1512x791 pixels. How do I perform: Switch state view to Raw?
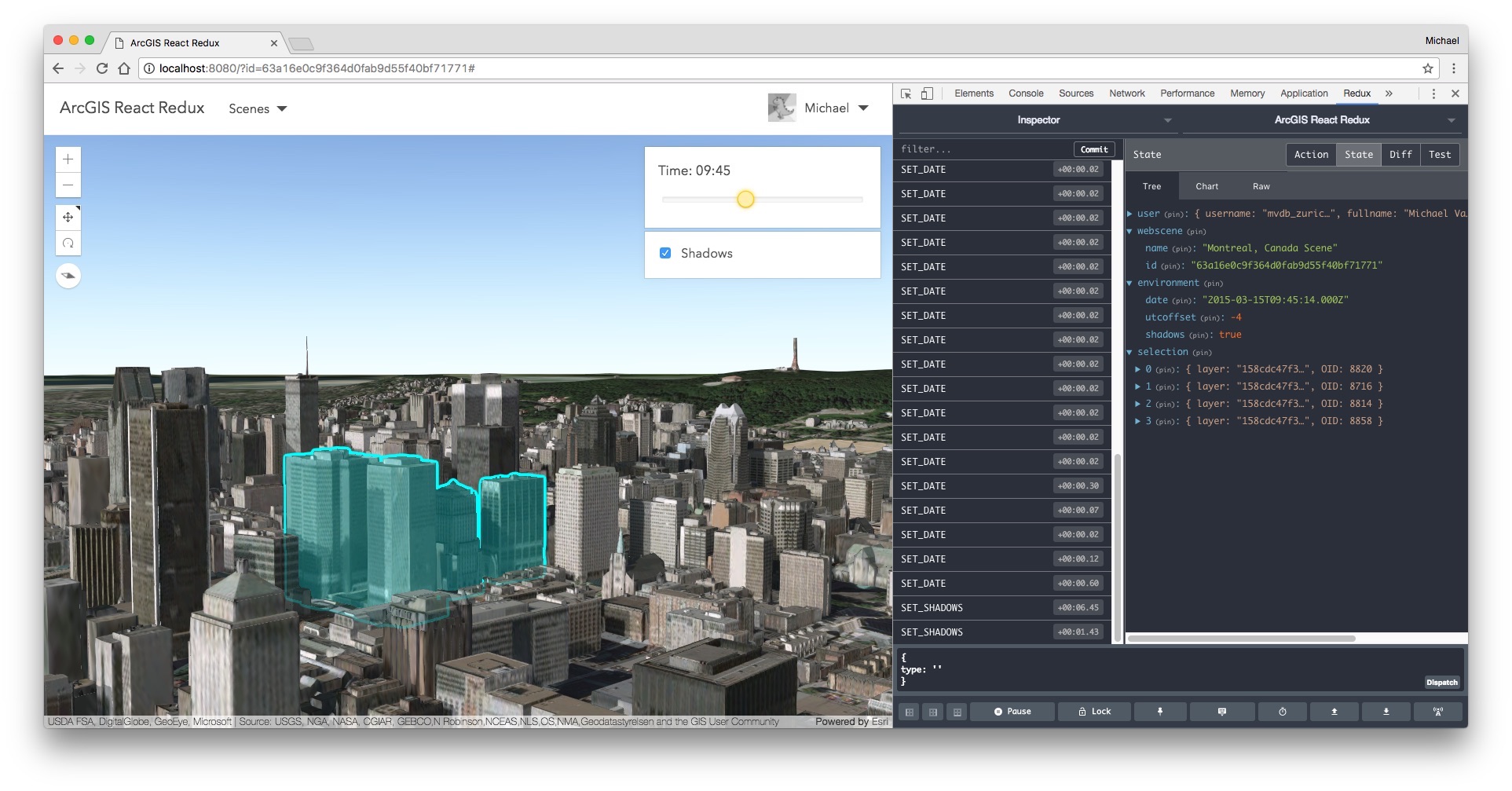point(1261,187)
